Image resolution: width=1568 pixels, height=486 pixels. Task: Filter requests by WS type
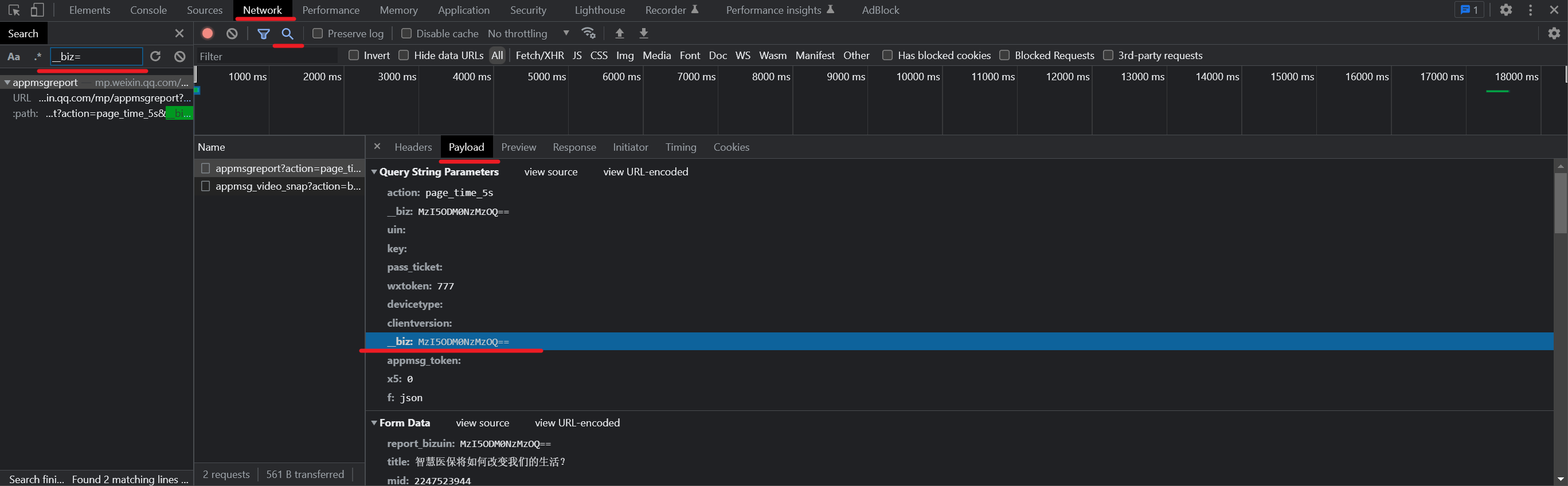point(742,56)
